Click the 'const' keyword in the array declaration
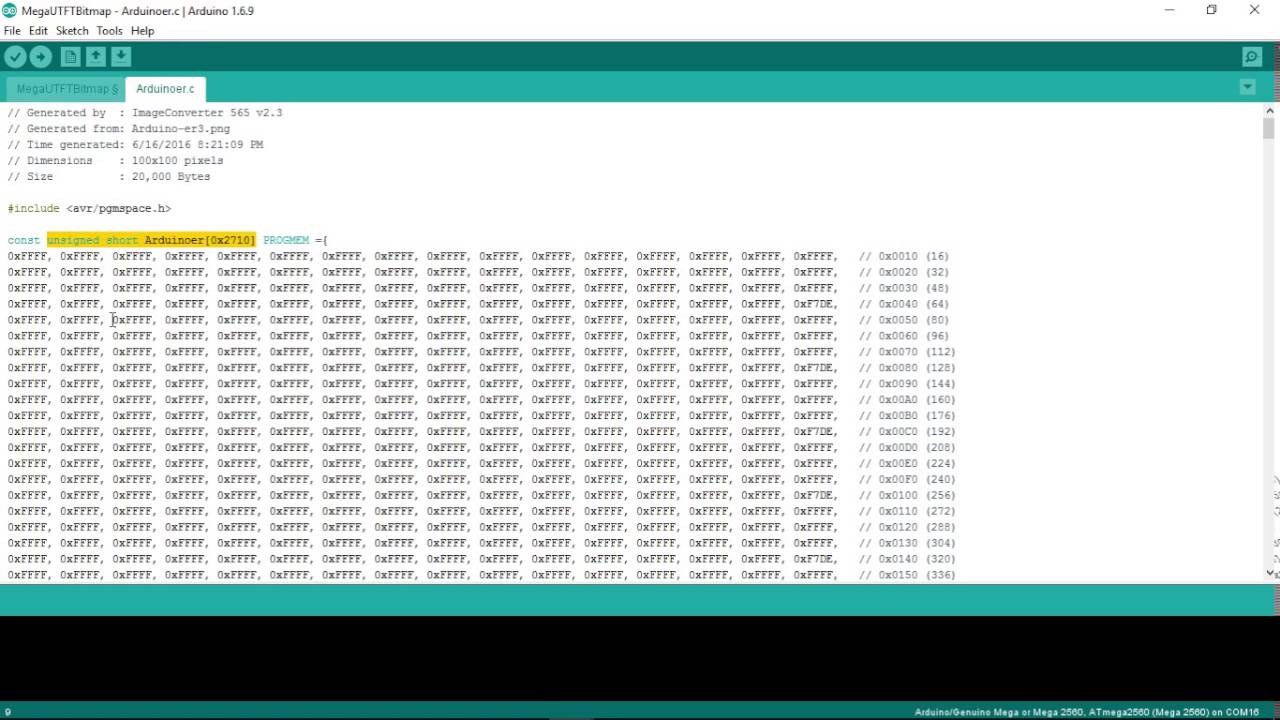 coord(24,240)
